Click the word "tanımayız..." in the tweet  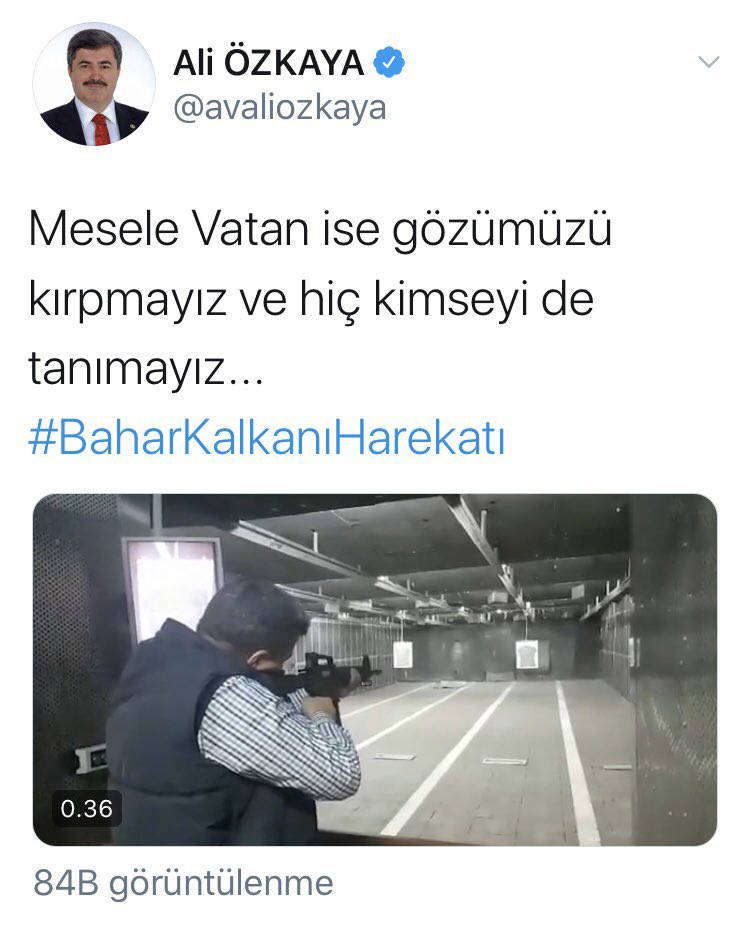pyautogui.click(x=146, y=368)
